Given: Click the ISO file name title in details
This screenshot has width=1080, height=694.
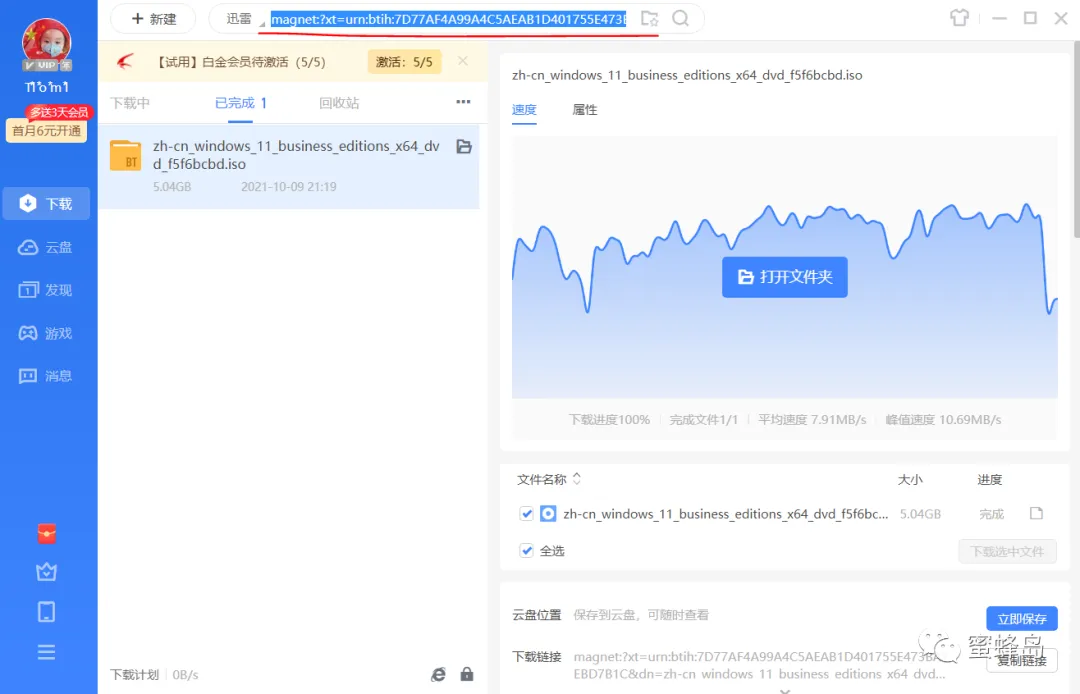Looking at the screenshot, I should pos(687,75).
